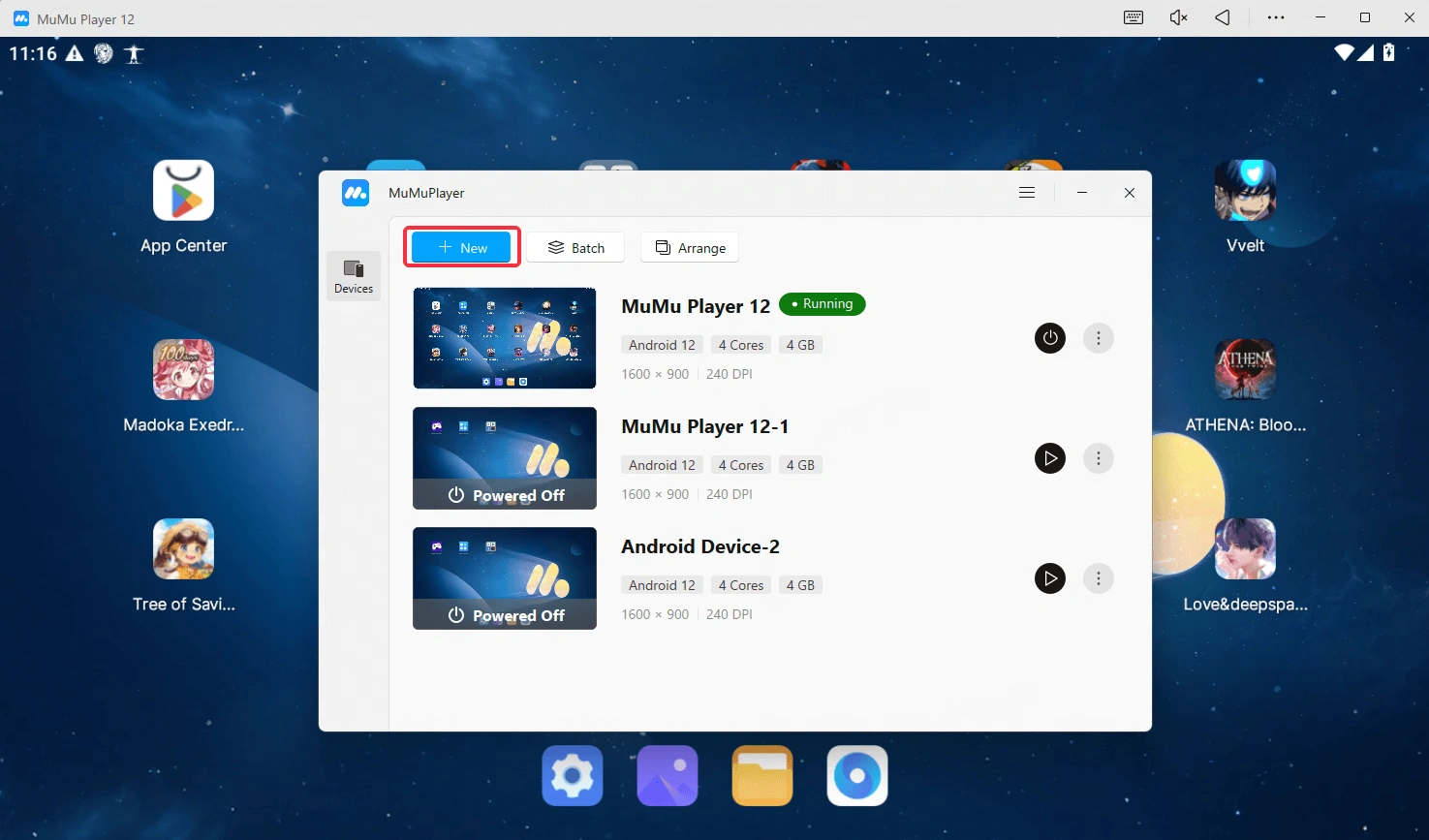
Task: Click the round globe icon in status bar
Action: (104, 53)
